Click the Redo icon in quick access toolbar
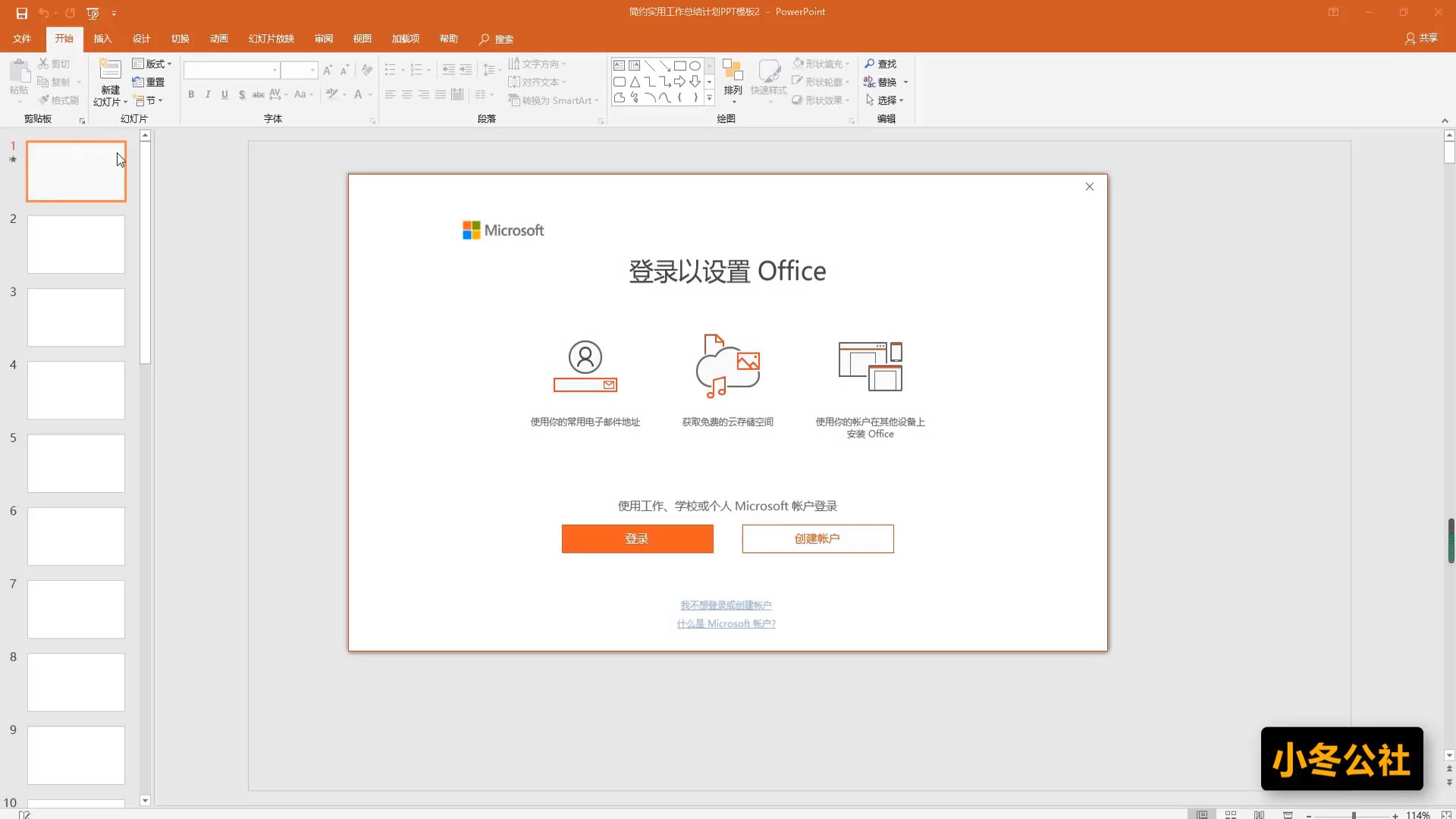The height and width of the screenshot is (819, 1456). (x=70, y=13)
